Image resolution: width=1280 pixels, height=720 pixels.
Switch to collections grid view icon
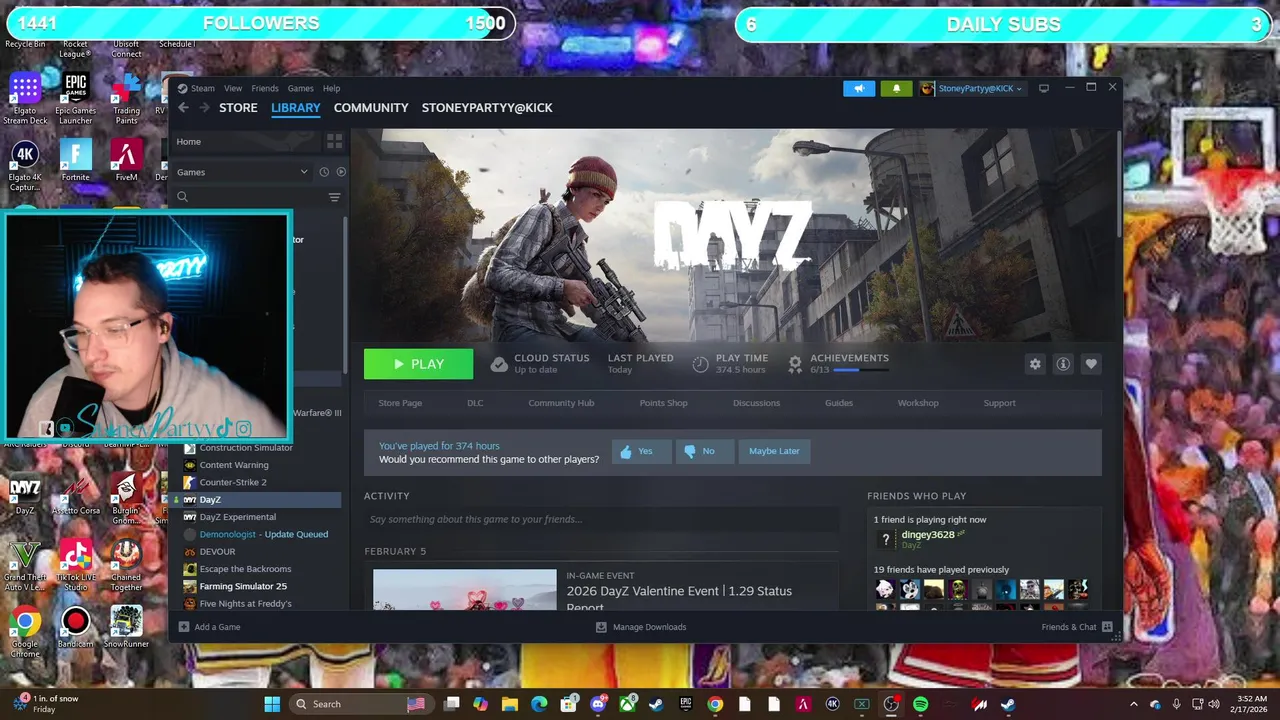pyautogui.click(x=334, y=142)
